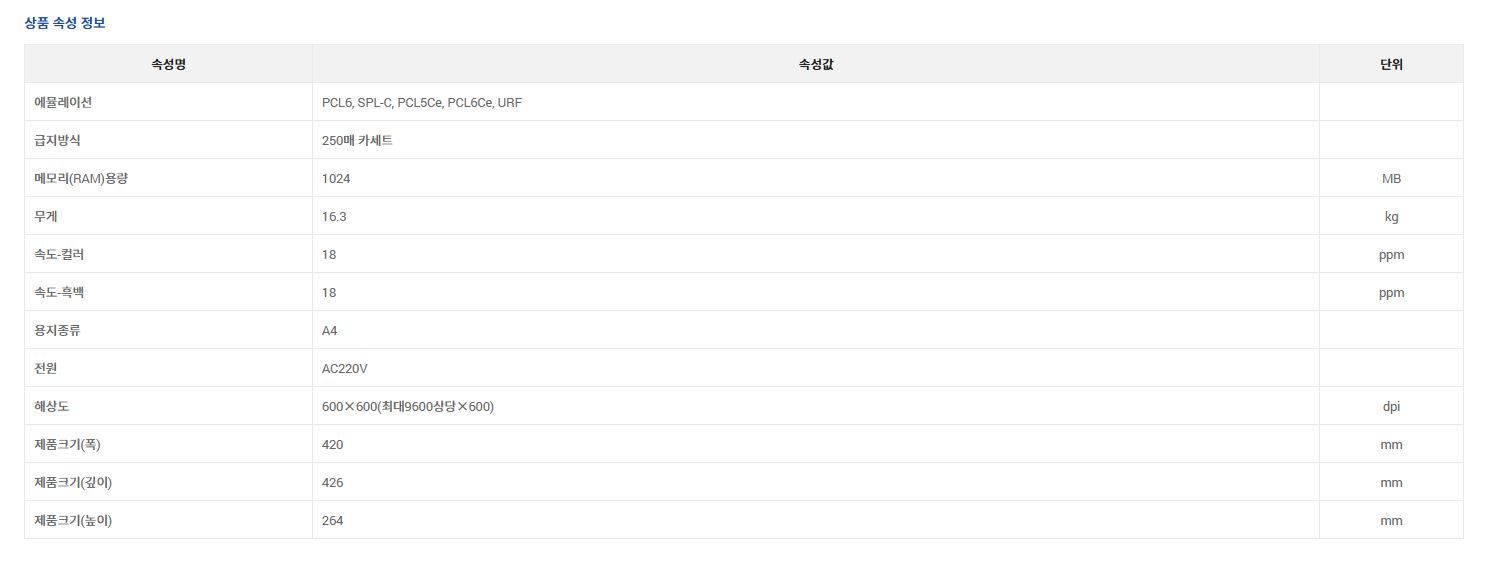Image resolution: width=1485 pixels, height=571 pixels.
Task: Click the 에뮬레이션 attribute name cell
Action: pyautogui.click(x=168, y=102)
